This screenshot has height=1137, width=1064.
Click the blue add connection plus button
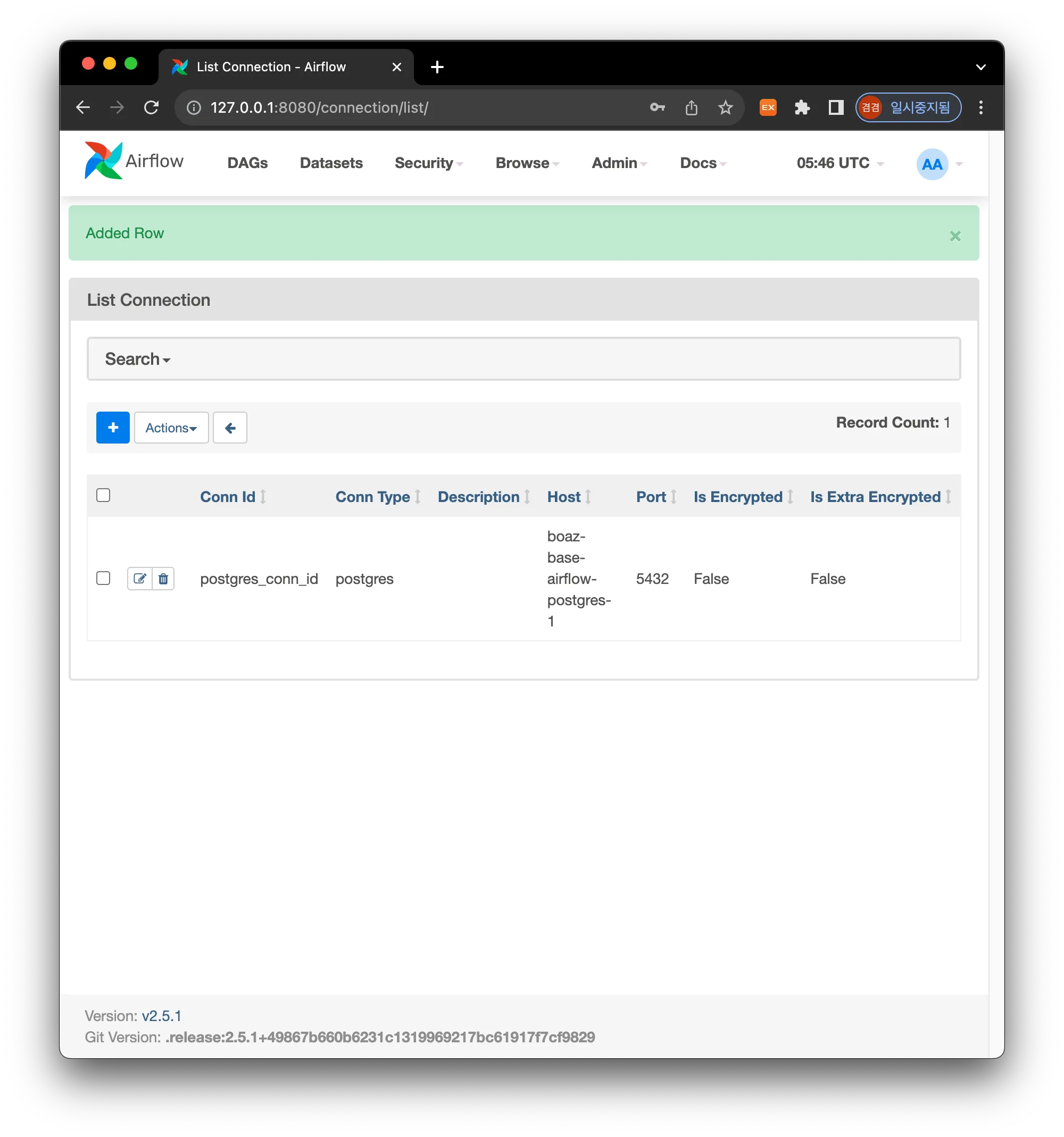point(113,427)
